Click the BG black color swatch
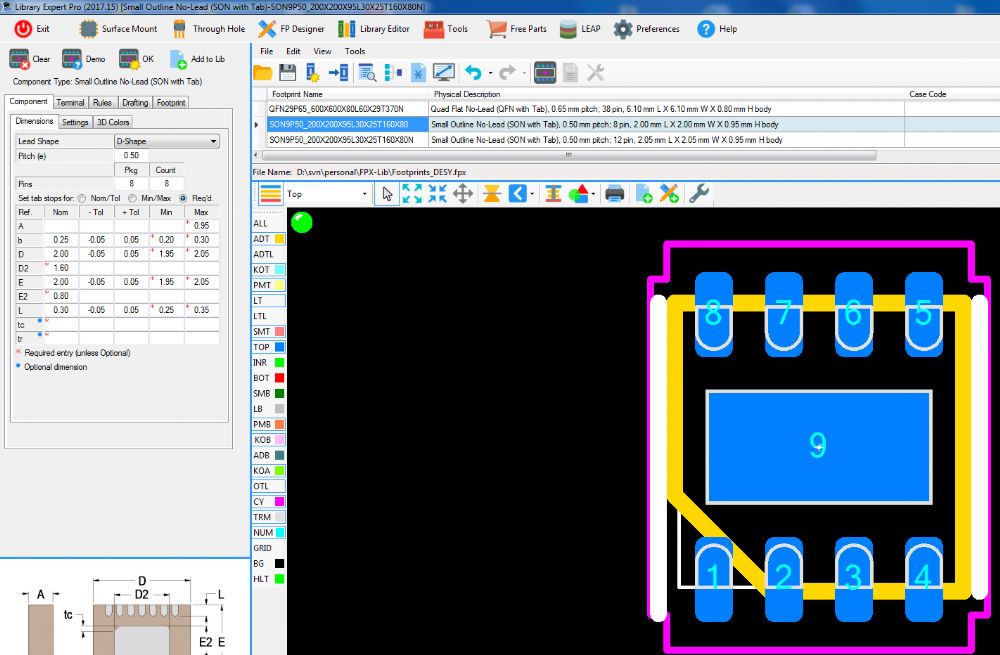Viewport: 1000px width, 655px height. (x=279, y=564)
